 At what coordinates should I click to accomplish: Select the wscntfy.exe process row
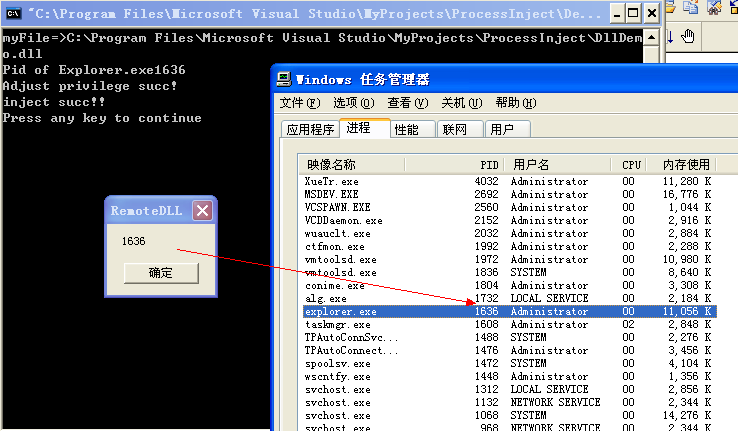[509, 376]
